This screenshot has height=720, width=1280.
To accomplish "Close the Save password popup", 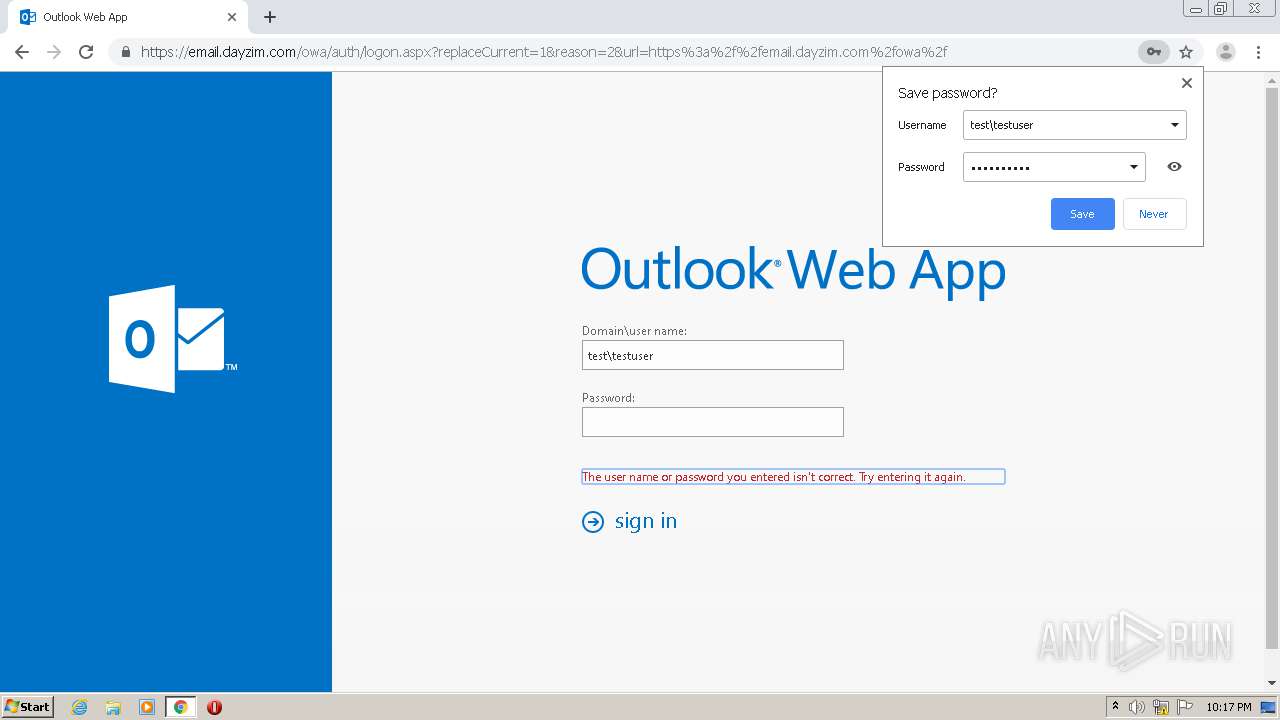I will pyautogui.click(x=1187, y=83).
